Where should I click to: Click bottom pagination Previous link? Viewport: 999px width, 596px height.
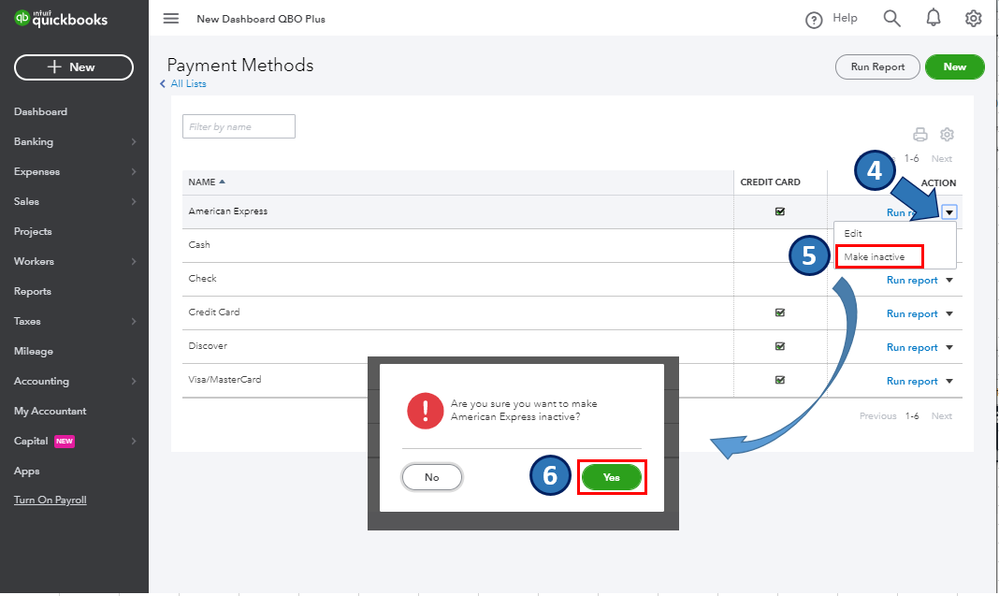coord(877,416)
